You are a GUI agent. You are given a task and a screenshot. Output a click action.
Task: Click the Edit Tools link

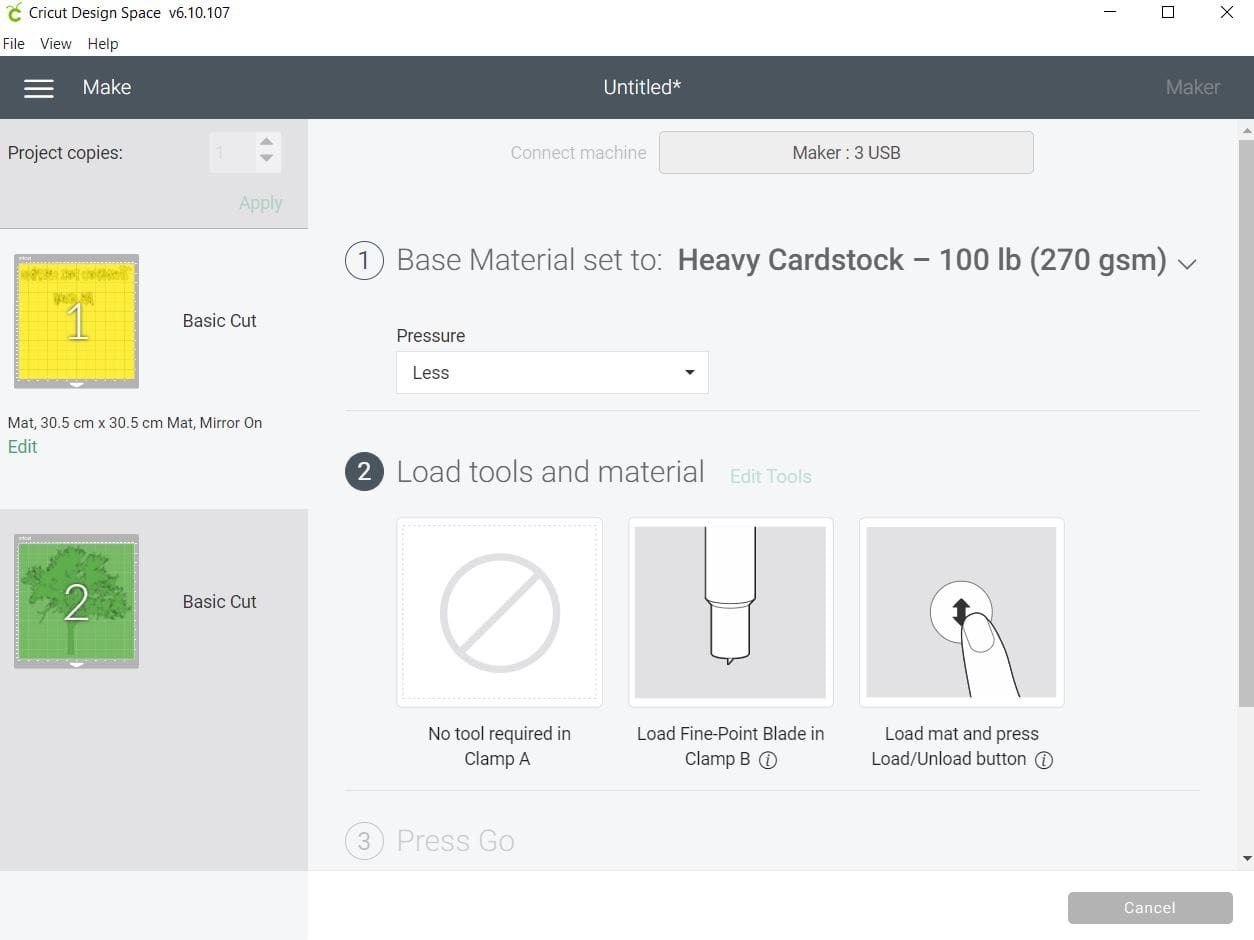point(770,476)
